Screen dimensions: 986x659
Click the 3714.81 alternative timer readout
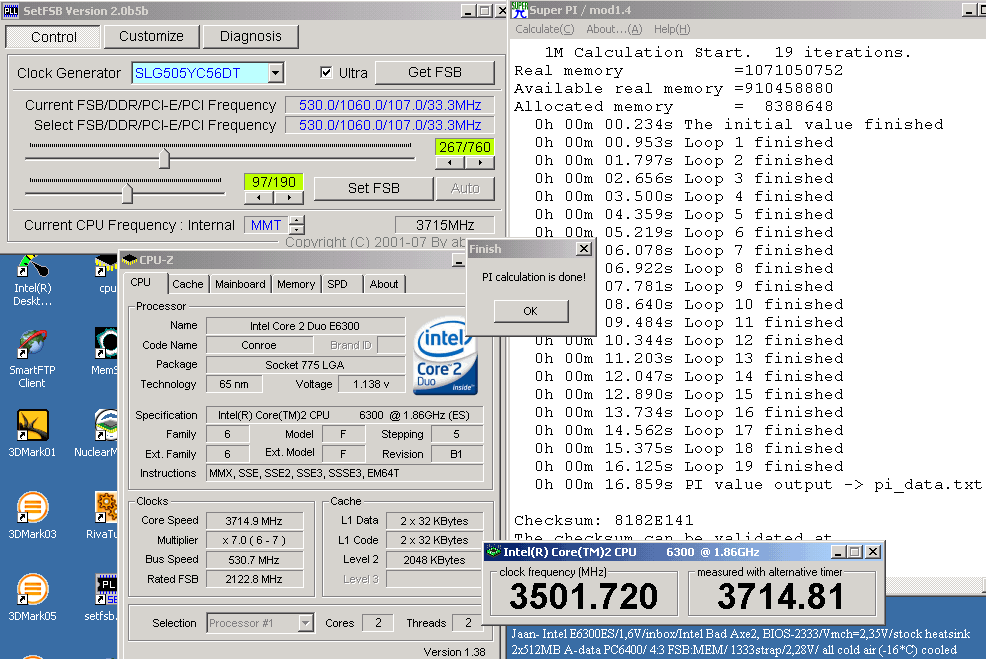[x=781, y=596]
